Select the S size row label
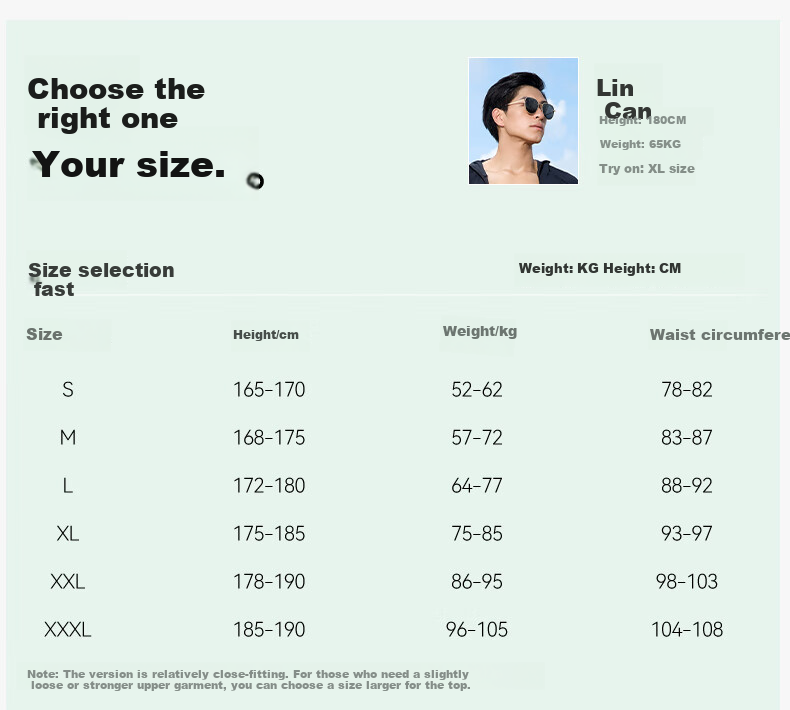 68,390
